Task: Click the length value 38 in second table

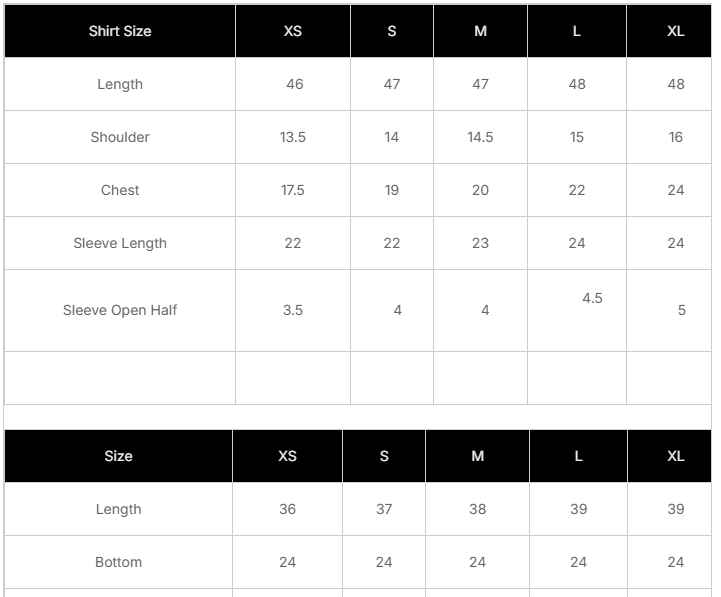Action: 478,509
